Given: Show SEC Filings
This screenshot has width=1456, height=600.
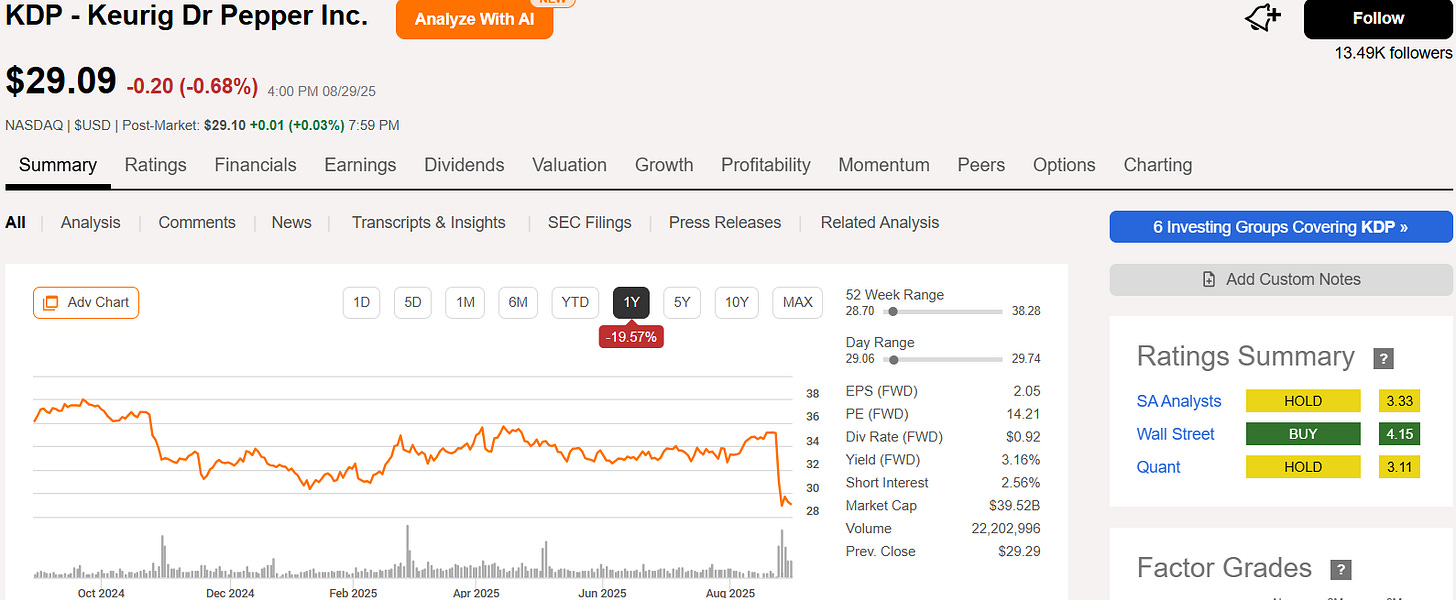Looking at the screenshot, I should [590, 222].
